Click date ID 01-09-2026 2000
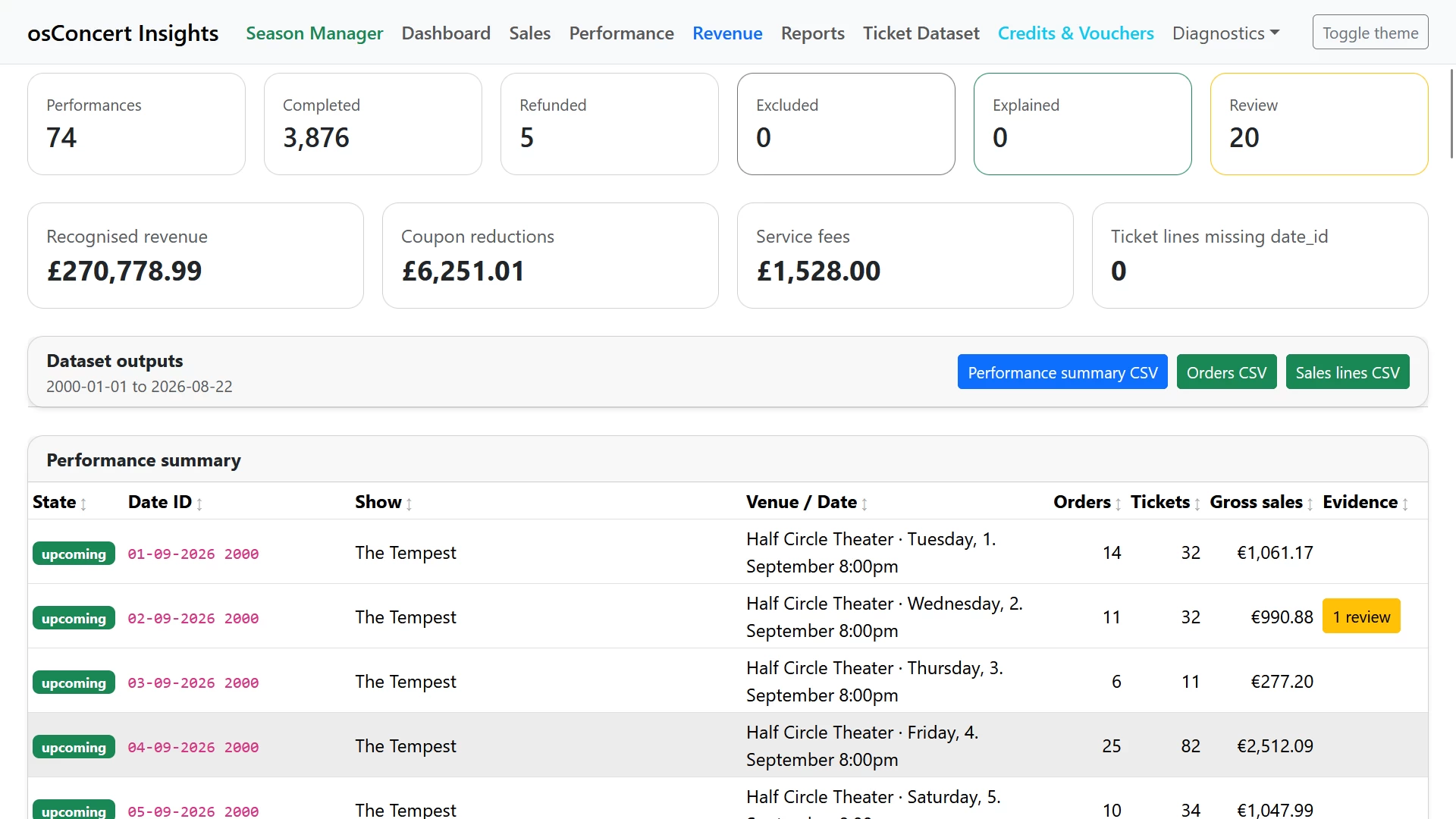The height and width of the screenshot is (819, 1456). [193, 554]
